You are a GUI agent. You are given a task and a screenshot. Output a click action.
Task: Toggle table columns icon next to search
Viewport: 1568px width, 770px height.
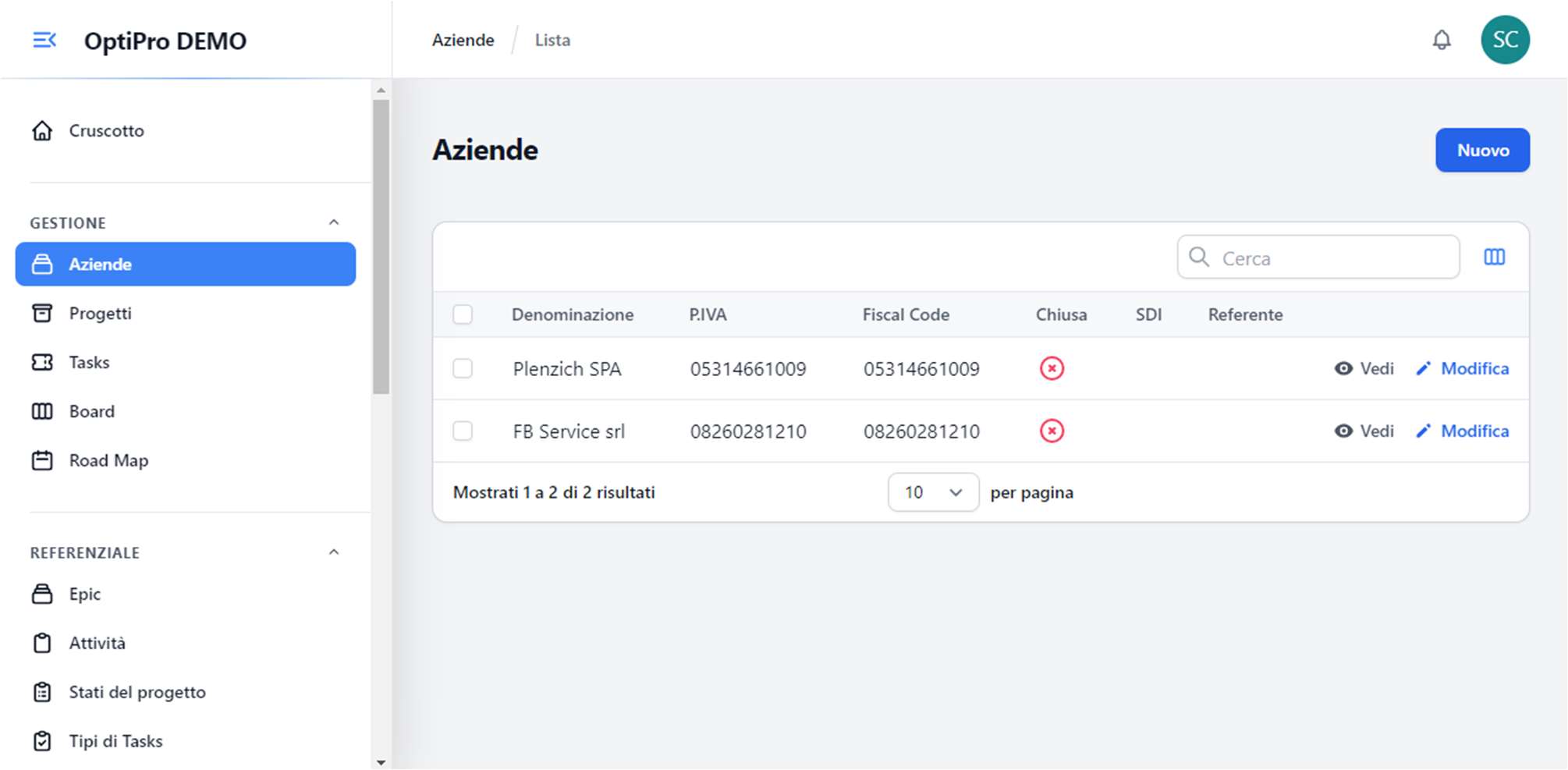pos(1493,257)
